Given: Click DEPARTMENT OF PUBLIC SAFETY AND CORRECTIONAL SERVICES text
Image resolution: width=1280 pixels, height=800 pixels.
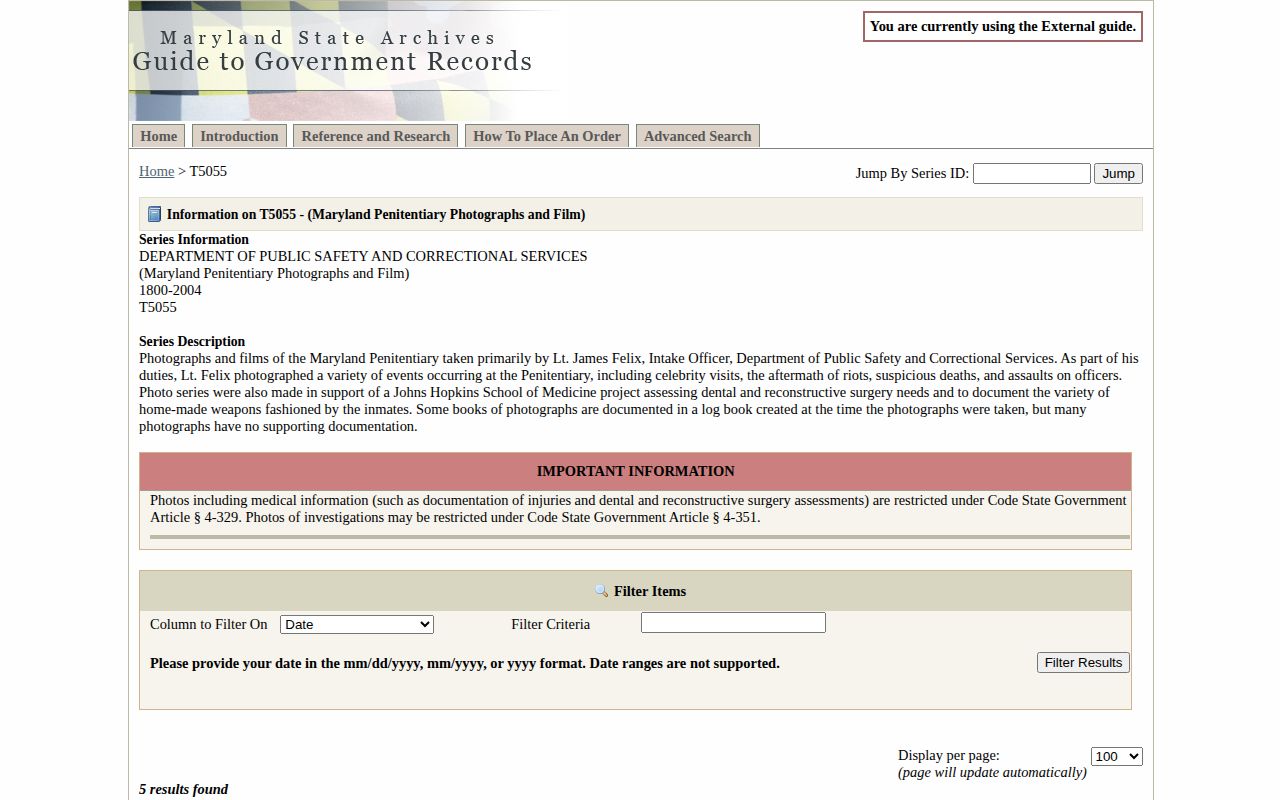Looking at the screenshot, I should (363, 256).
